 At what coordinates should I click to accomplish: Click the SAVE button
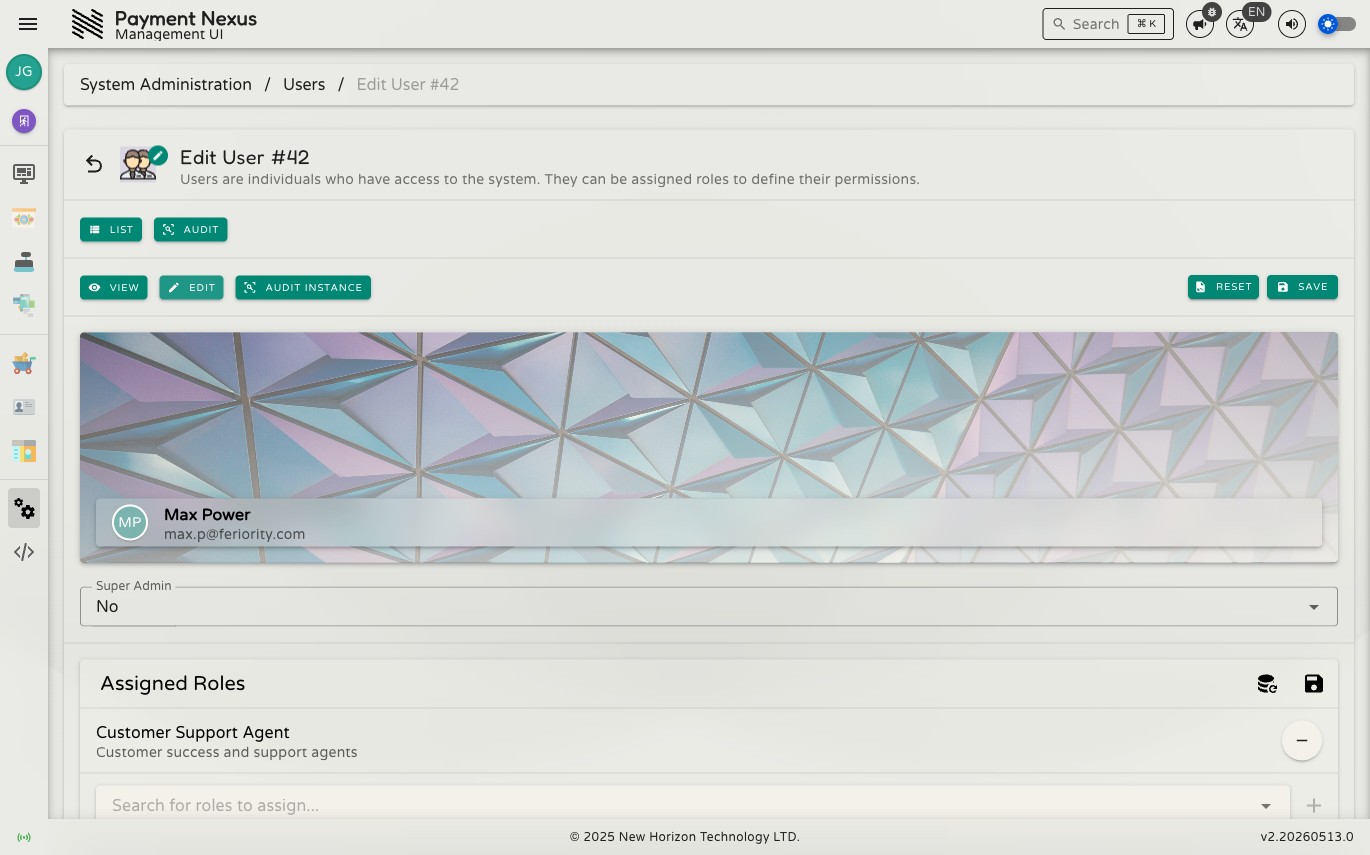click(1302, 287)
